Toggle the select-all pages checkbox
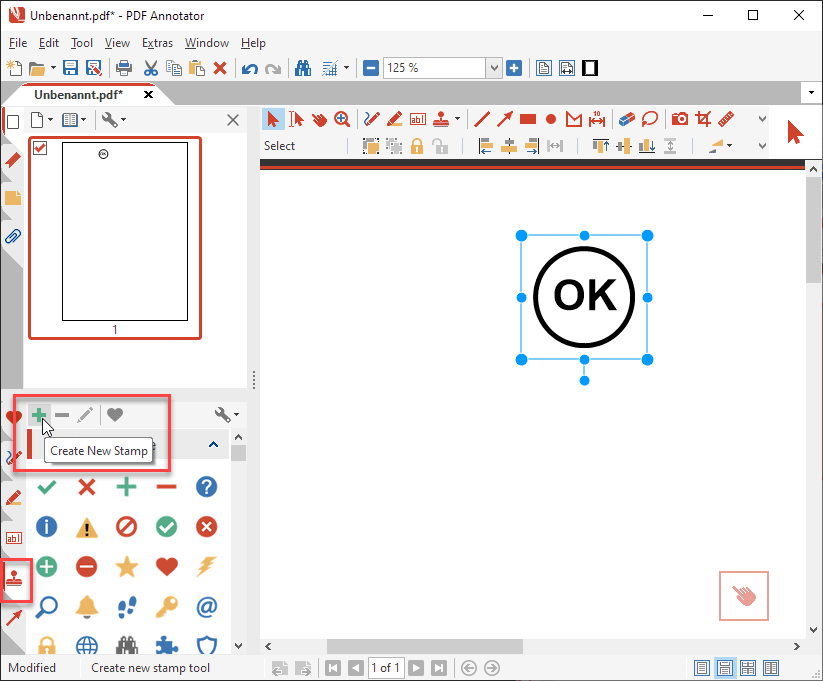 (13, 121)
